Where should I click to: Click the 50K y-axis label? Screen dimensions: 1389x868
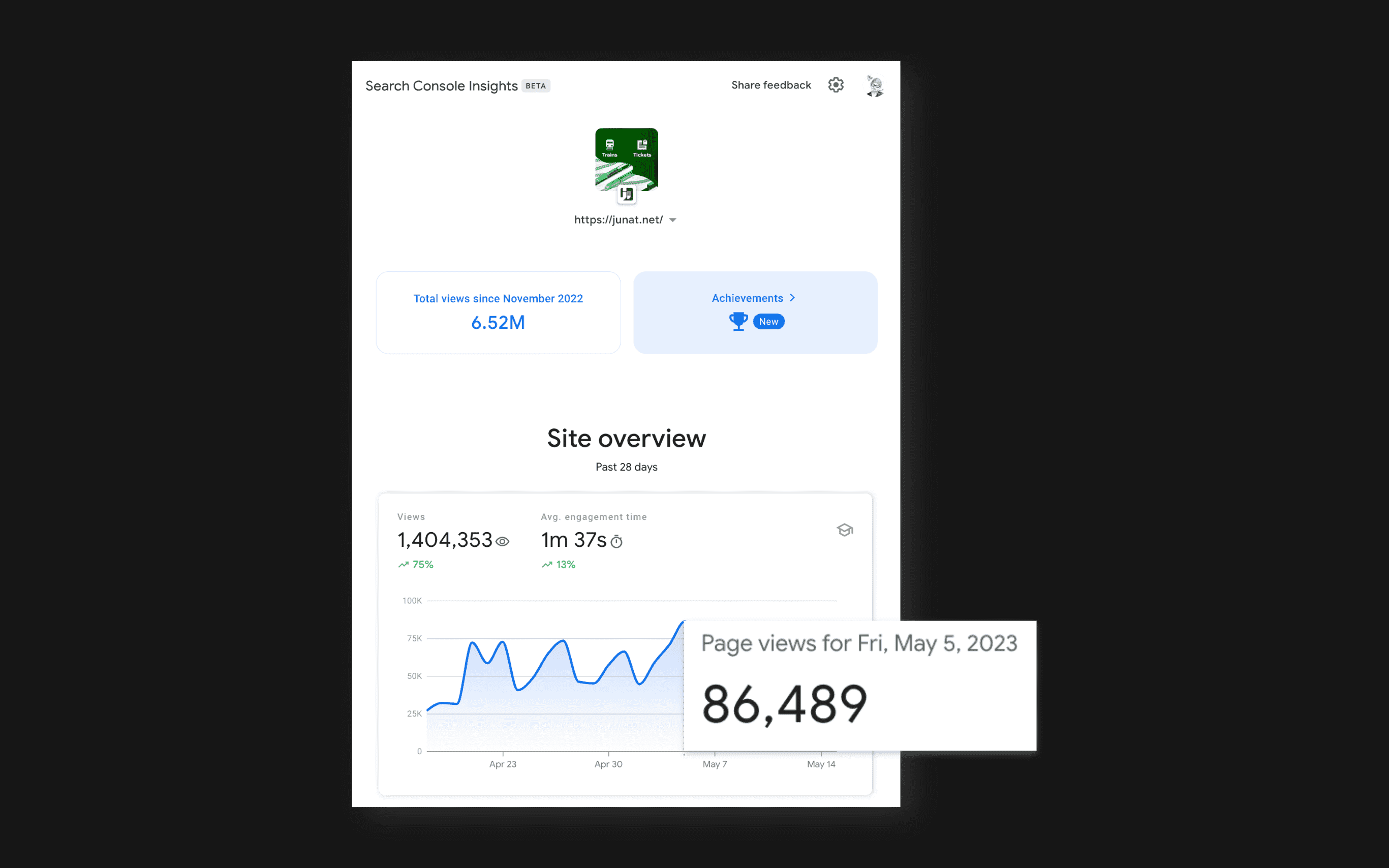pos(414,676)
